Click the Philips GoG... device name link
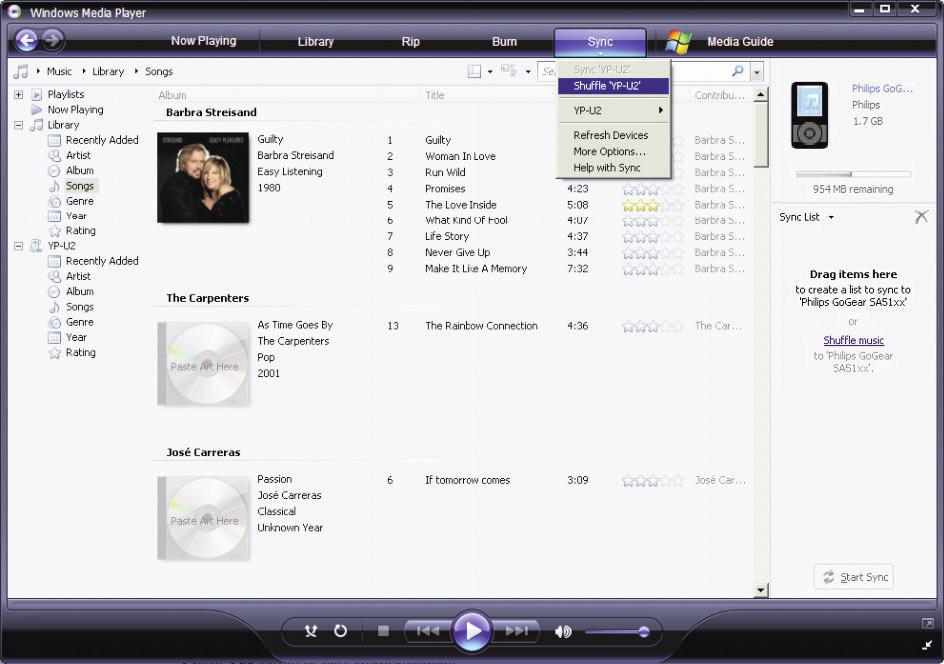944x664 pixels. pyautogui.click(x=882, y=88)
